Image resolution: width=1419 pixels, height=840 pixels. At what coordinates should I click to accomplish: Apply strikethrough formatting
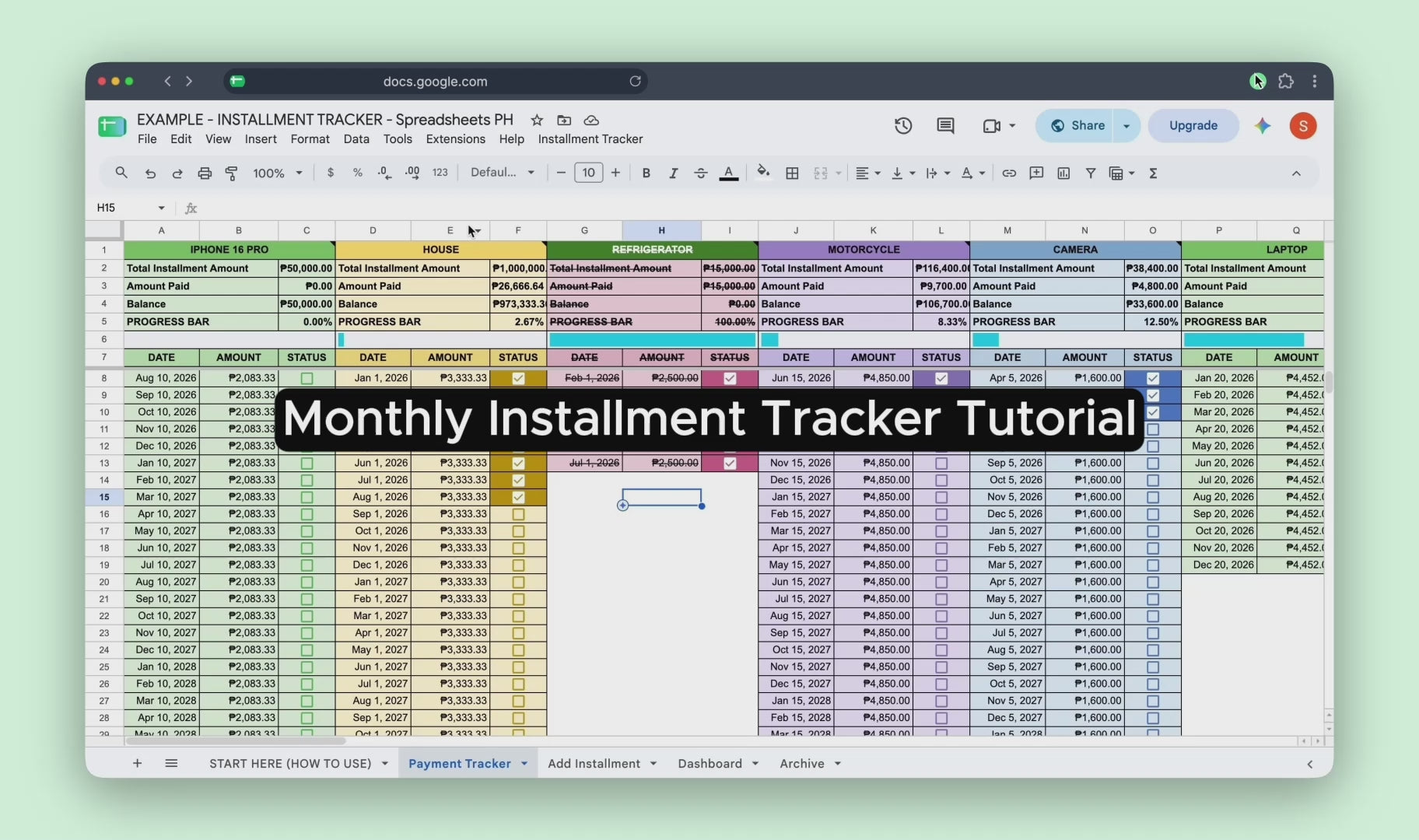pyautogui.click(x=700, y=173)
